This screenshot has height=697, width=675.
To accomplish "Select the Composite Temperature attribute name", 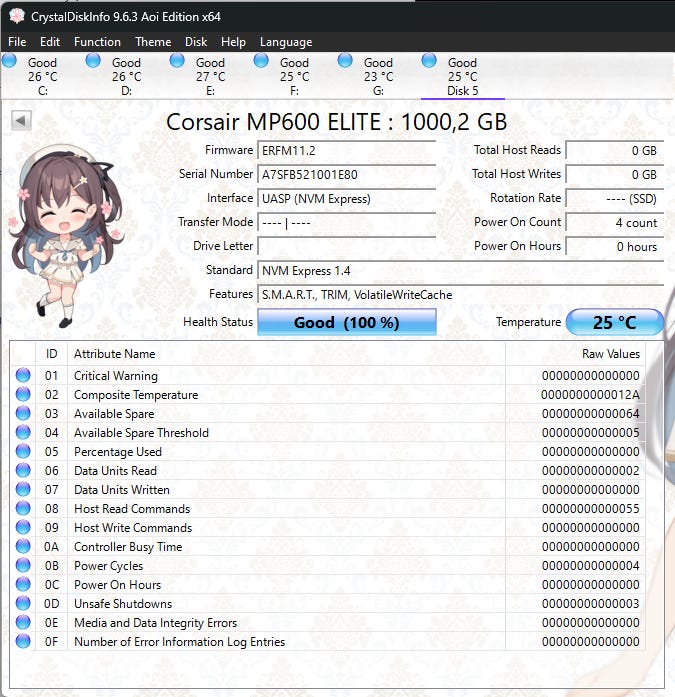I will click(136, 395).
